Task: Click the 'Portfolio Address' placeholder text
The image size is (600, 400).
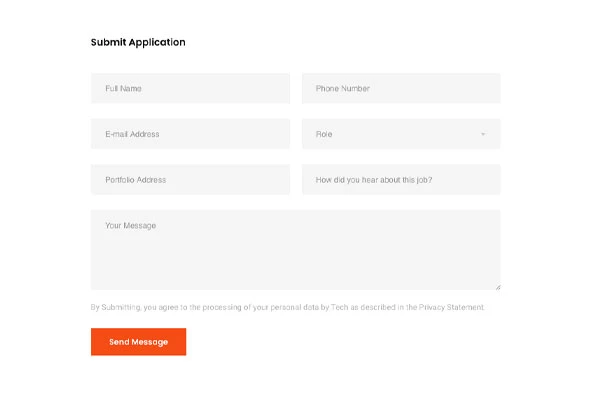Action: tap(135, 180)
